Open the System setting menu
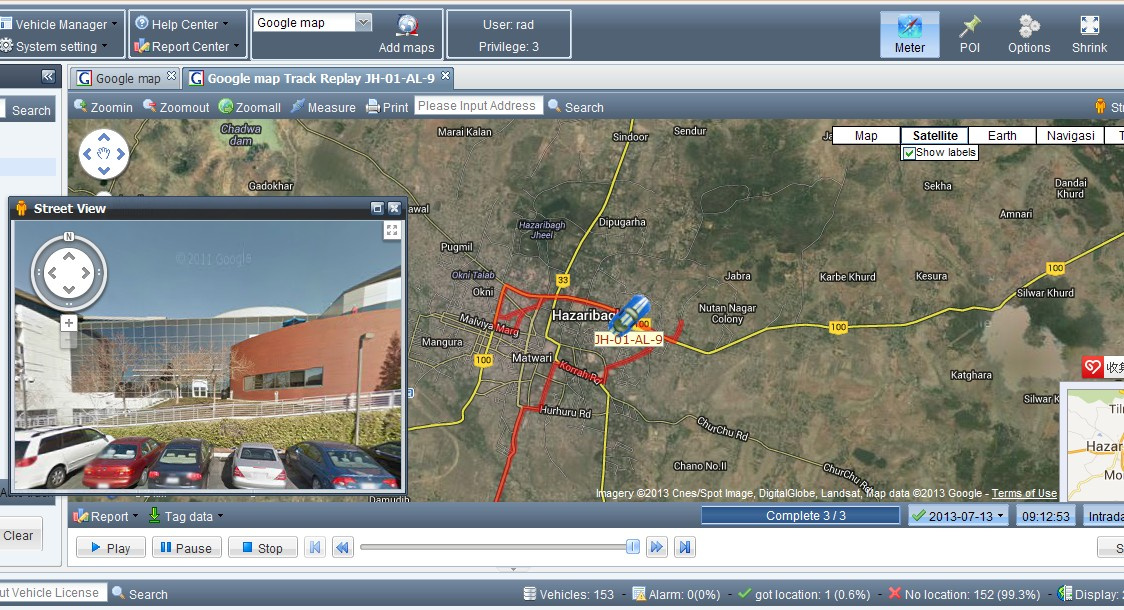 tap(55, 47)
